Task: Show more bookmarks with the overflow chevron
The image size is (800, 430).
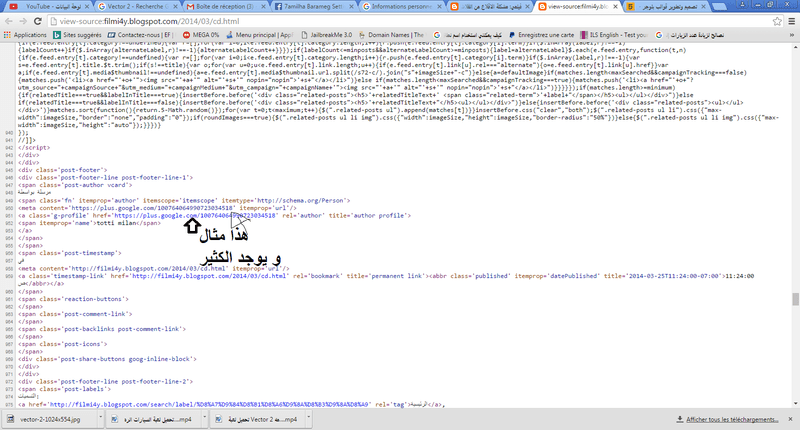Action: [x=792, y=35]
